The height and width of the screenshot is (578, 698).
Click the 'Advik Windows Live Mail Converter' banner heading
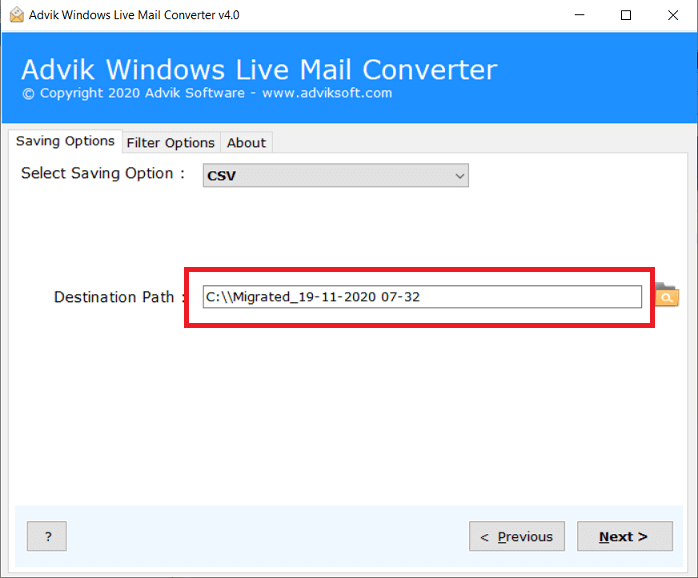point(259,69)
